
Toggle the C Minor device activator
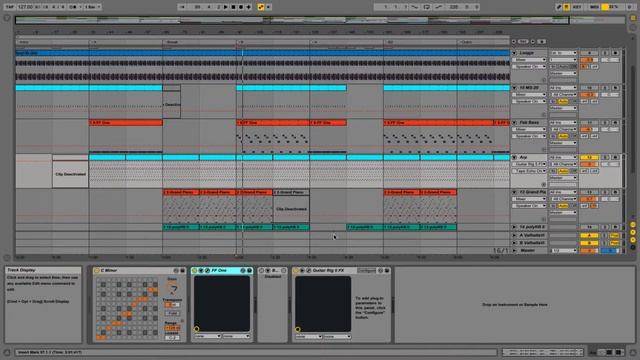tap(96, 271)
